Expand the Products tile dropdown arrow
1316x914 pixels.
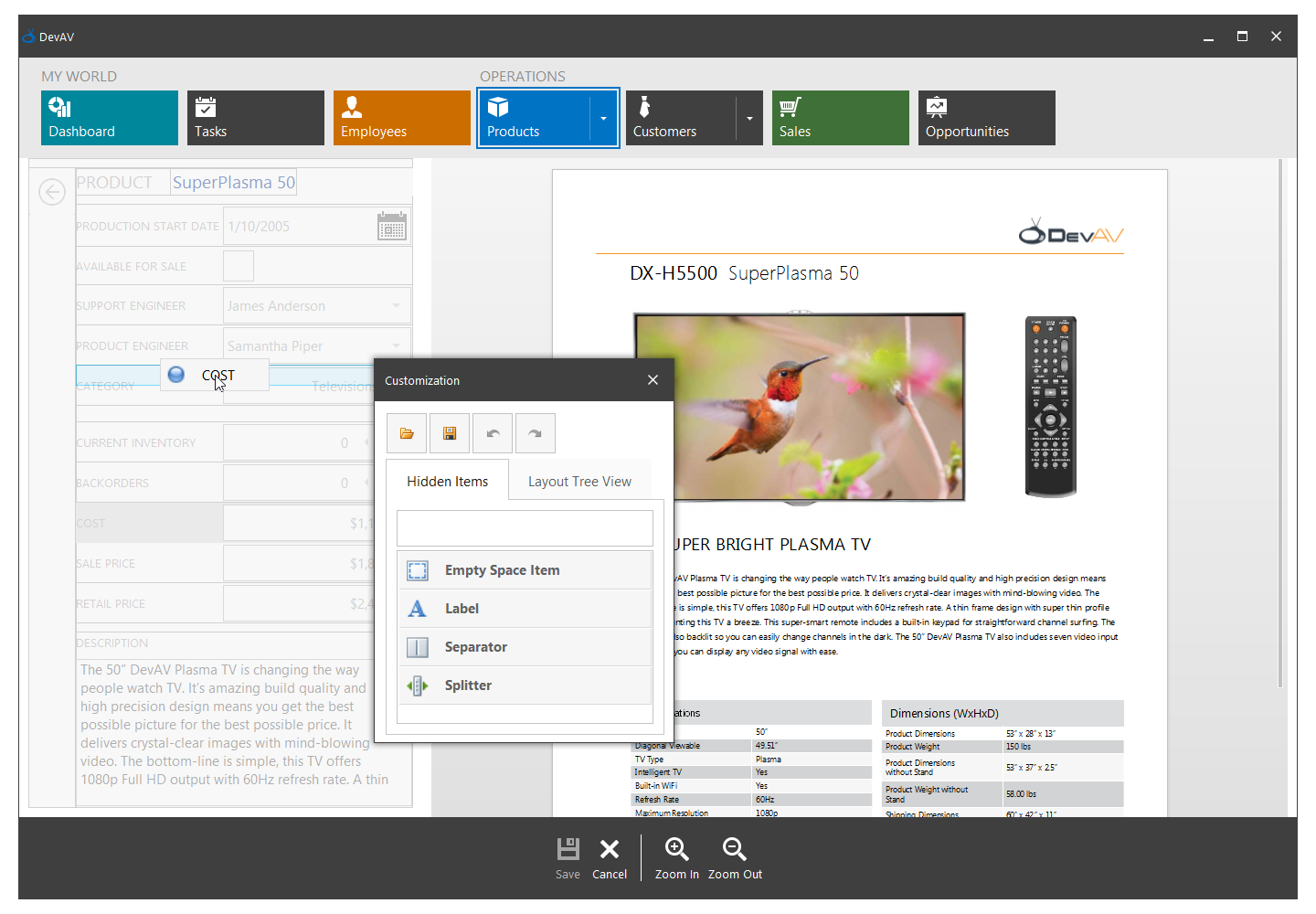(x=604, y=118)
